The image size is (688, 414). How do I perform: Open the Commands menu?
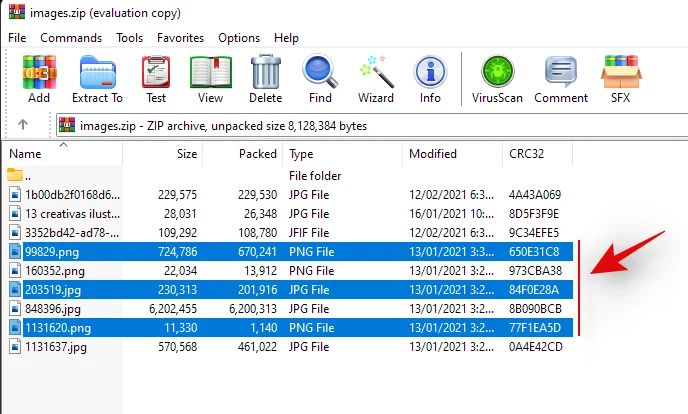pyautogui.click(x=71, y=38)
